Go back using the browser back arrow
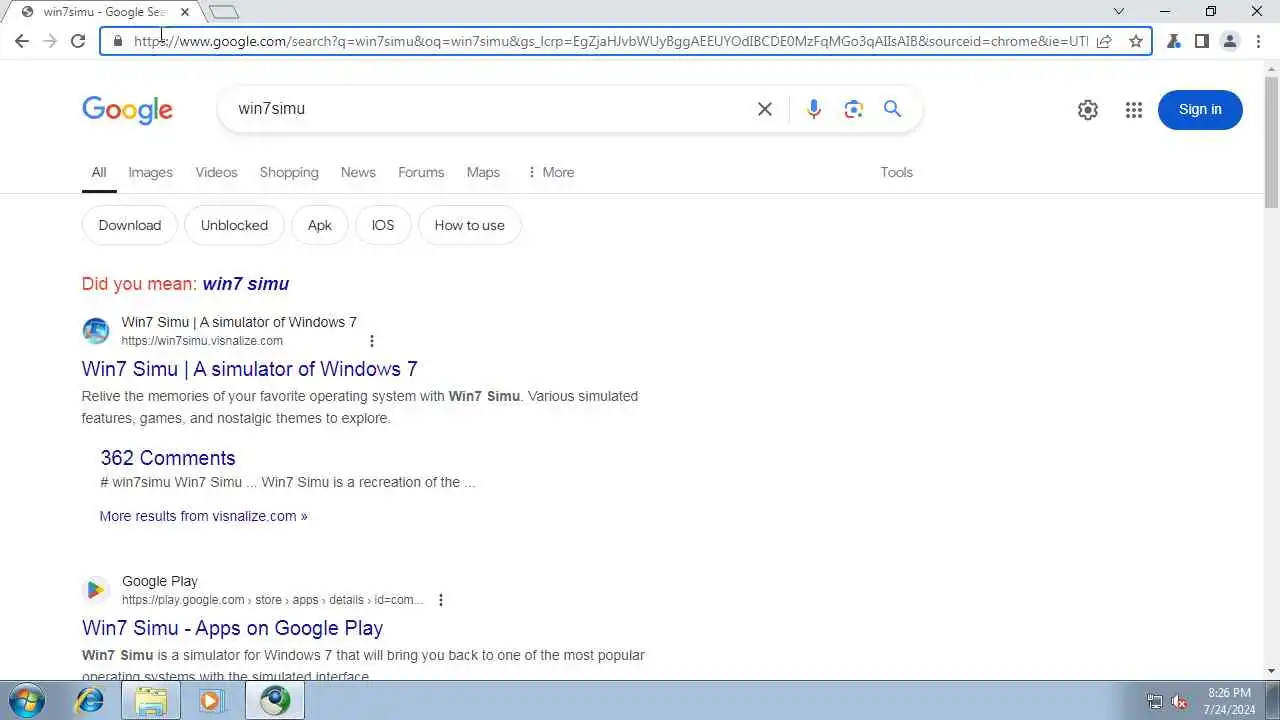The height and width of the screenshot is (720, 1280). point(22,41)
